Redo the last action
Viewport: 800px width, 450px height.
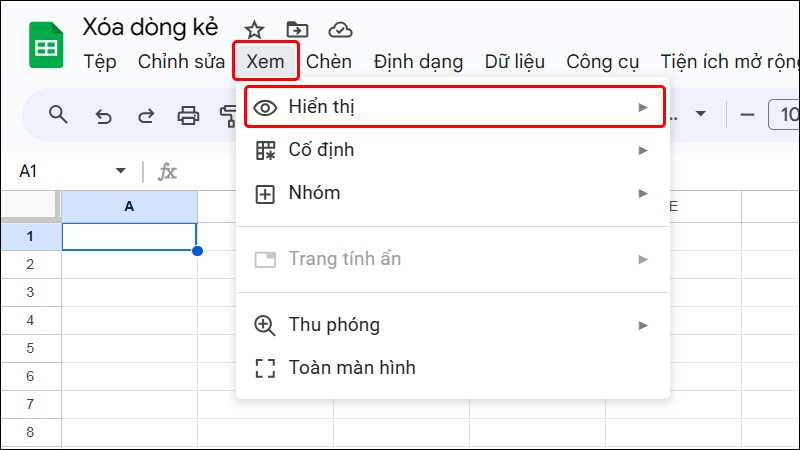146,116
